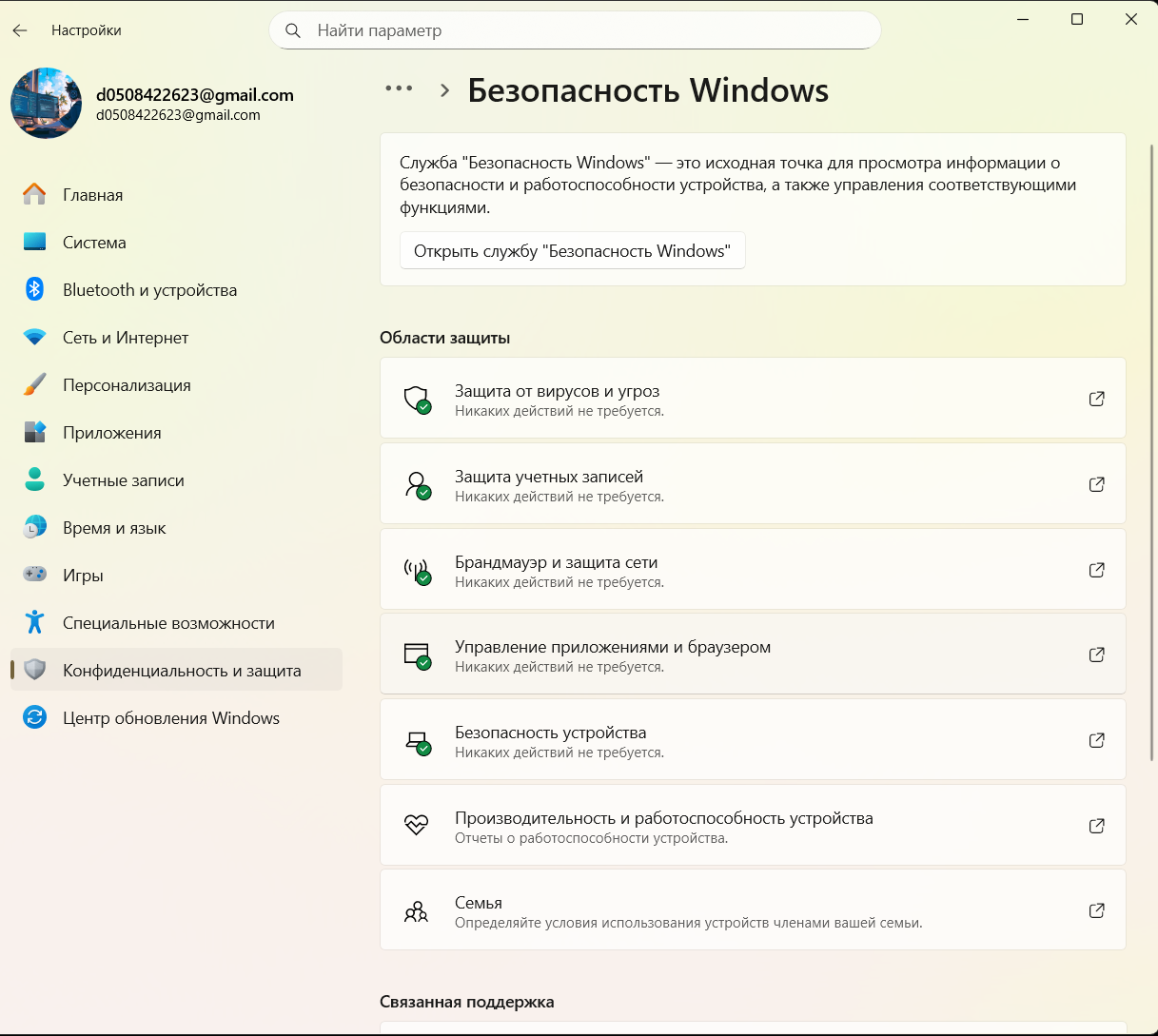The height and width of the screenshot is (1036, 1158).
Task: Click the Приложения sidebar label
Action: coord(111,433)
